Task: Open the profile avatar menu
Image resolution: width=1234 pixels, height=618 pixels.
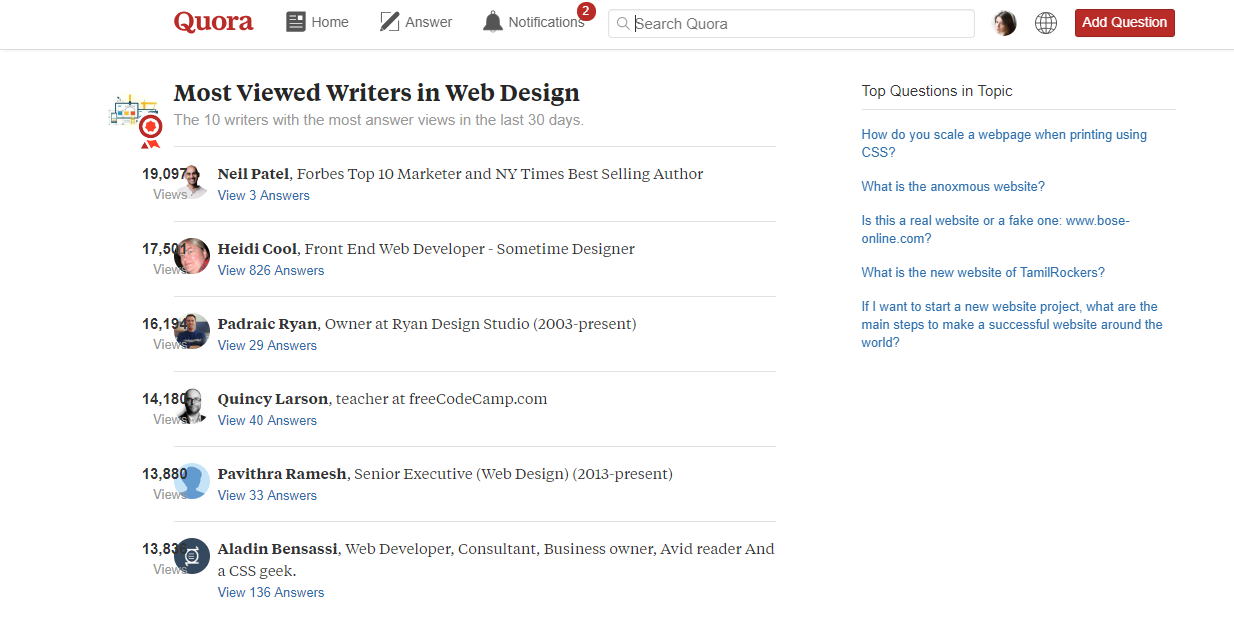Action: (1005, 23)
